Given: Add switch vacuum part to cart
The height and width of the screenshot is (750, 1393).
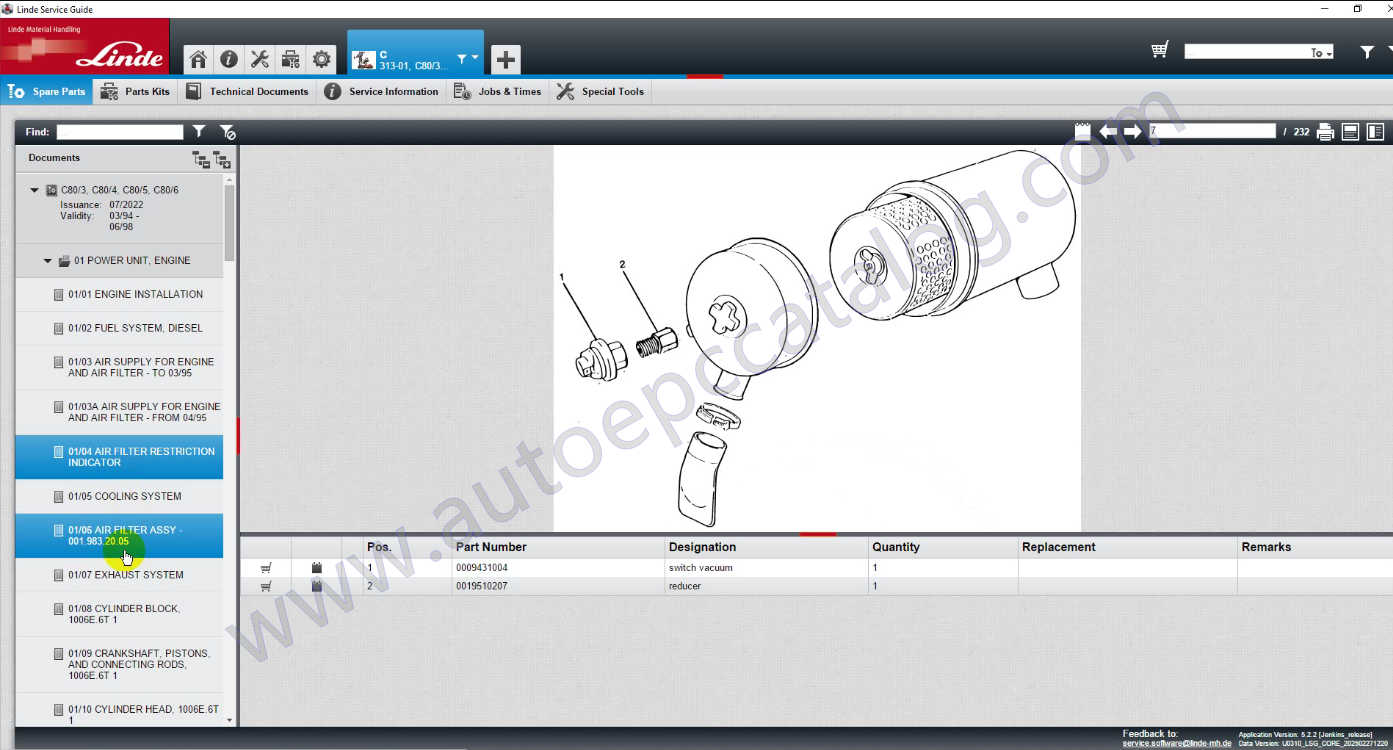Looking at the screenshot, I should tap(266, 568).
